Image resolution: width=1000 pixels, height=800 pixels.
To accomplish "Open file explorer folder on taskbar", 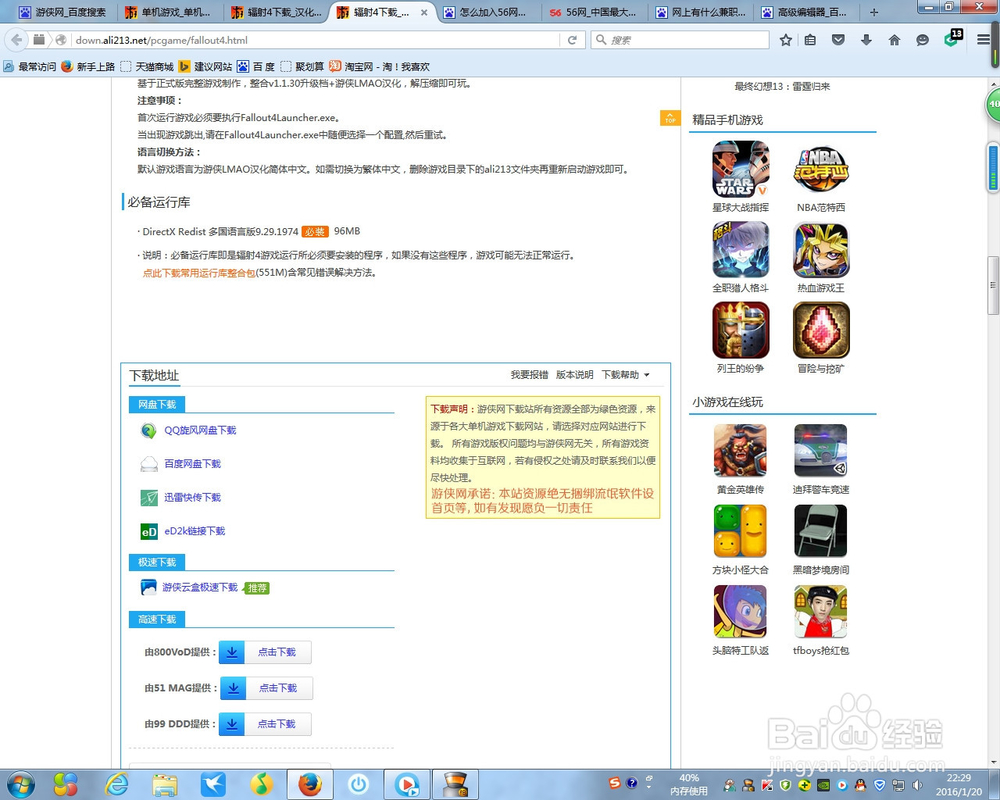I will (165, 785).
